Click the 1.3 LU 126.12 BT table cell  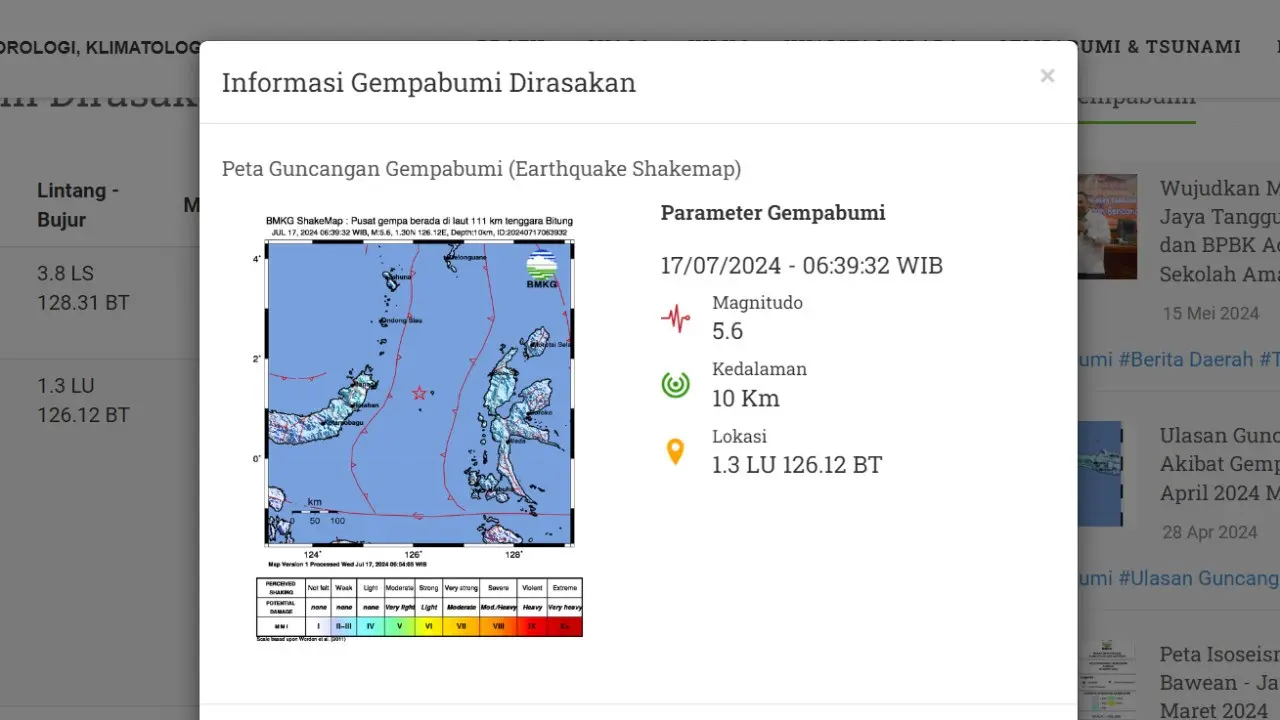click(x=83, y=400)
